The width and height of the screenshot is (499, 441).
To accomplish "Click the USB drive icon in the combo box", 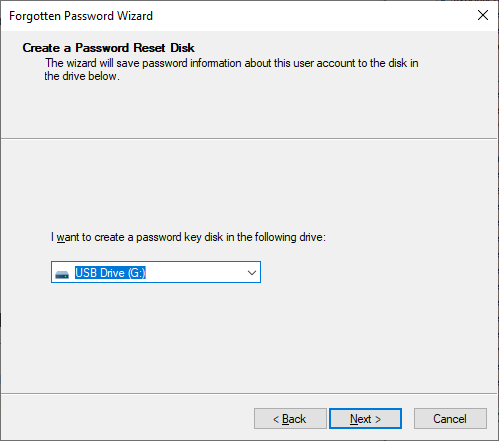I will 62,274.
